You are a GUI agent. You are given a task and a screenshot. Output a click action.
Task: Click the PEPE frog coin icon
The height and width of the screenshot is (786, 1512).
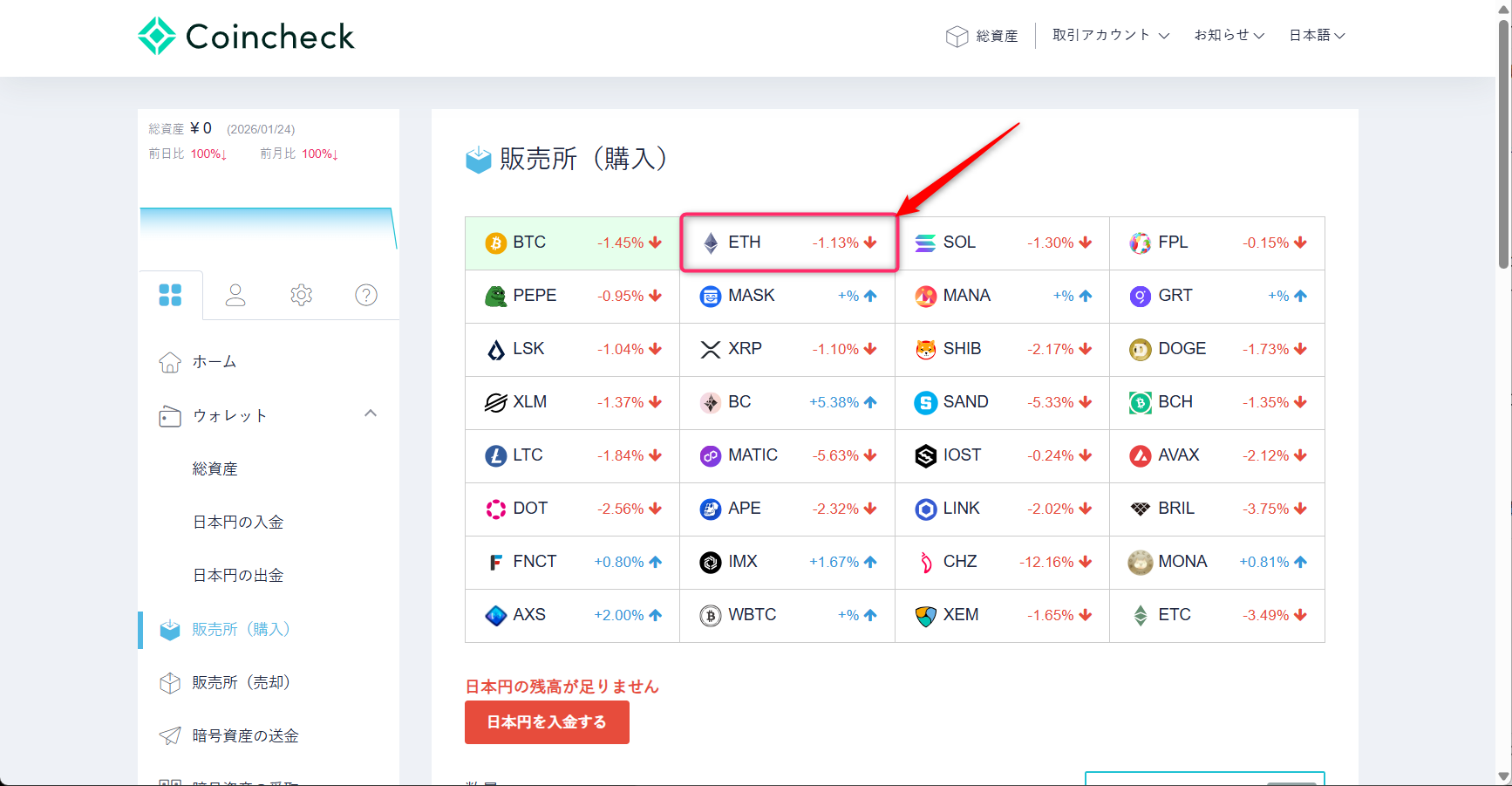click(496, 296)
